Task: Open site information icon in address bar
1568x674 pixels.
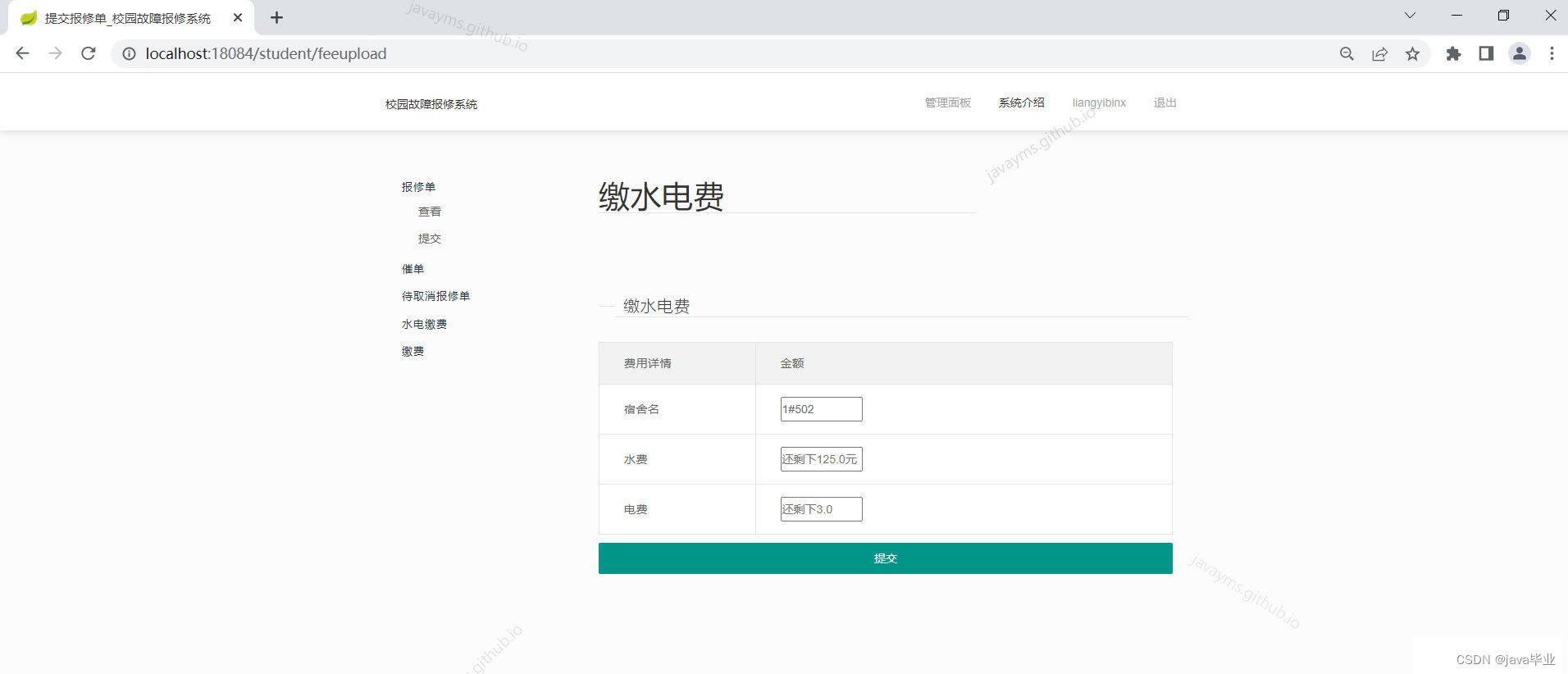Action: pos(129,53)
